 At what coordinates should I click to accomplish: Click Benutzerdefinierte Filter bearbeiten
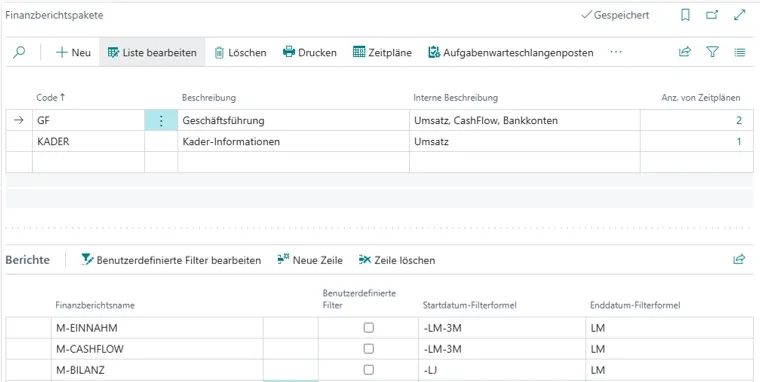point(171,260)
